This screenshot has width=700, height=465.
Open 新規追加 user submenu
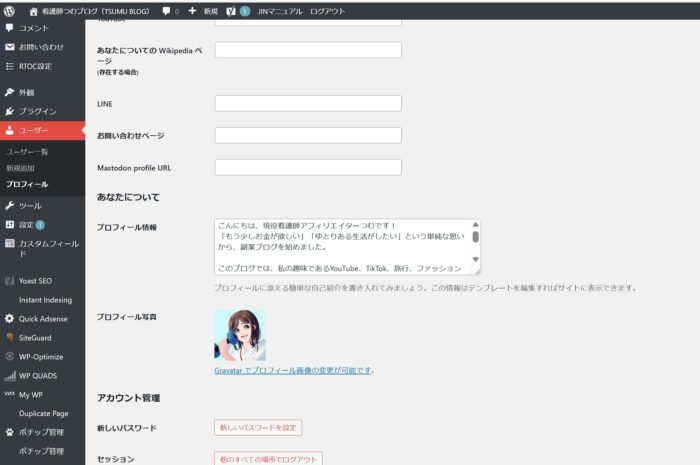click(20, 168)
